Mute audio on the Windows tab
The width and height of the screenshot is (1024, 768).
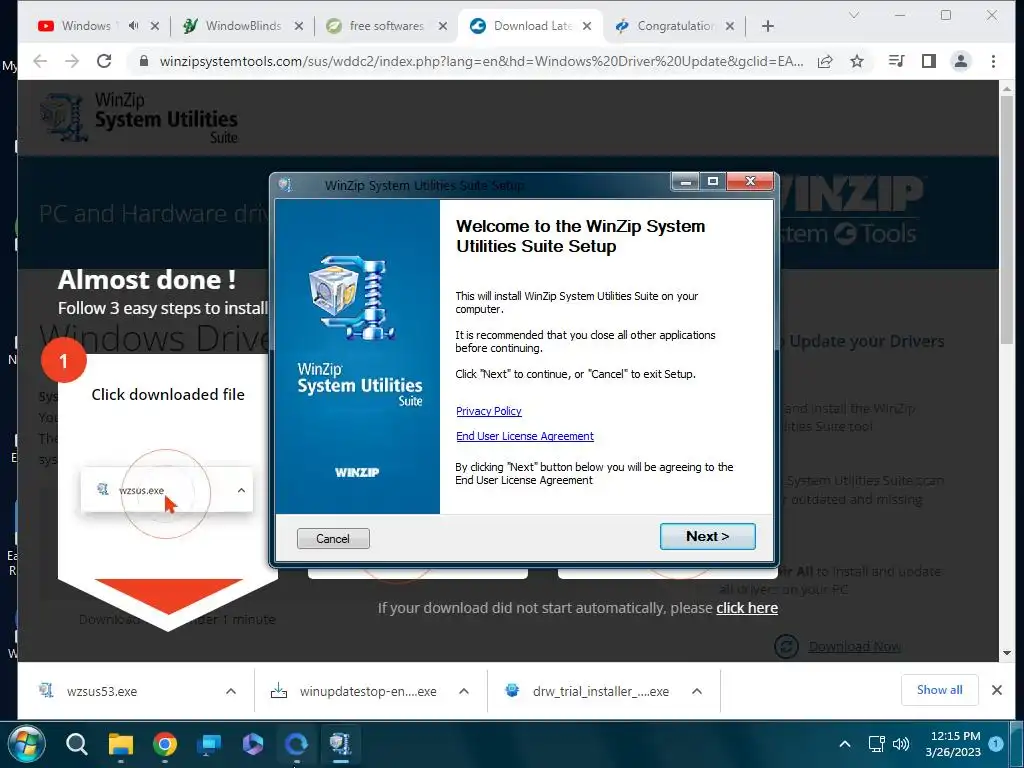click(x=133, y=25)
